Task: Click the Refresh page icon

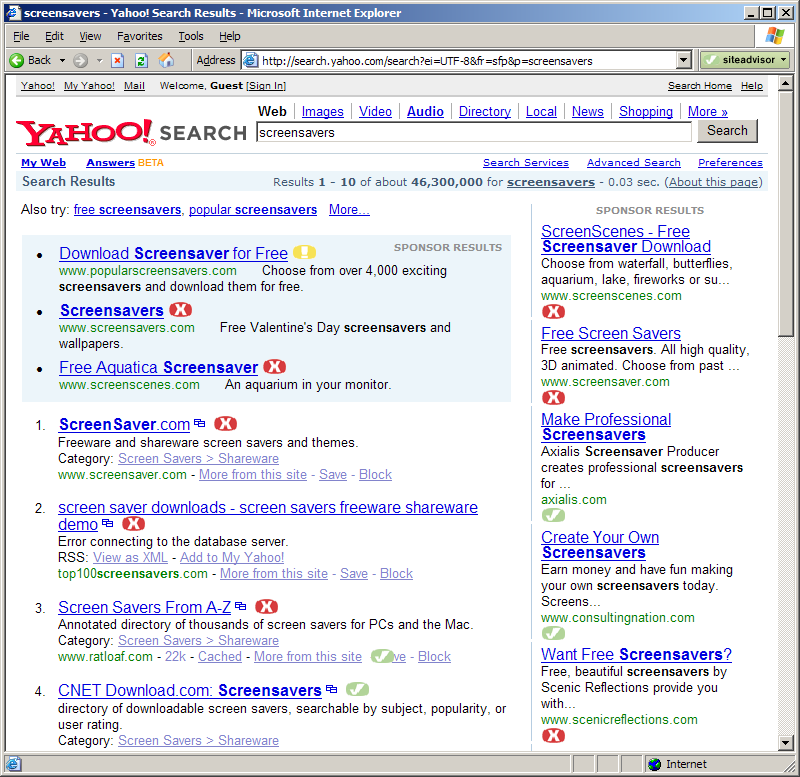Action: tap(141, 61)
